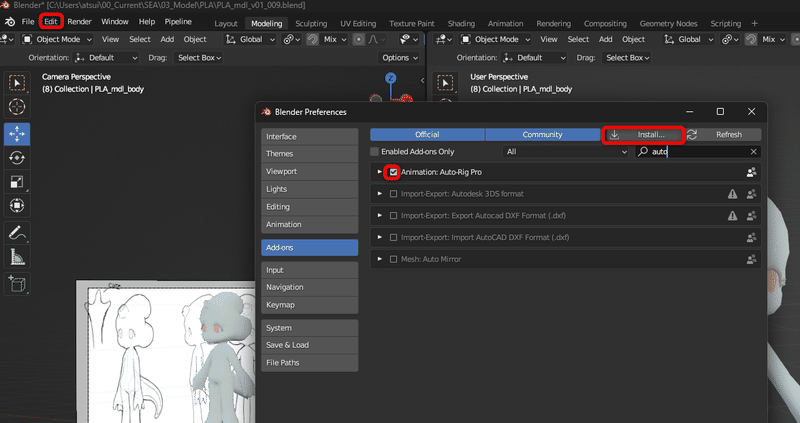Select the Cursor tool in left toolbar
This screenshot has height=423, width=800.
click(x=17, y=107)
